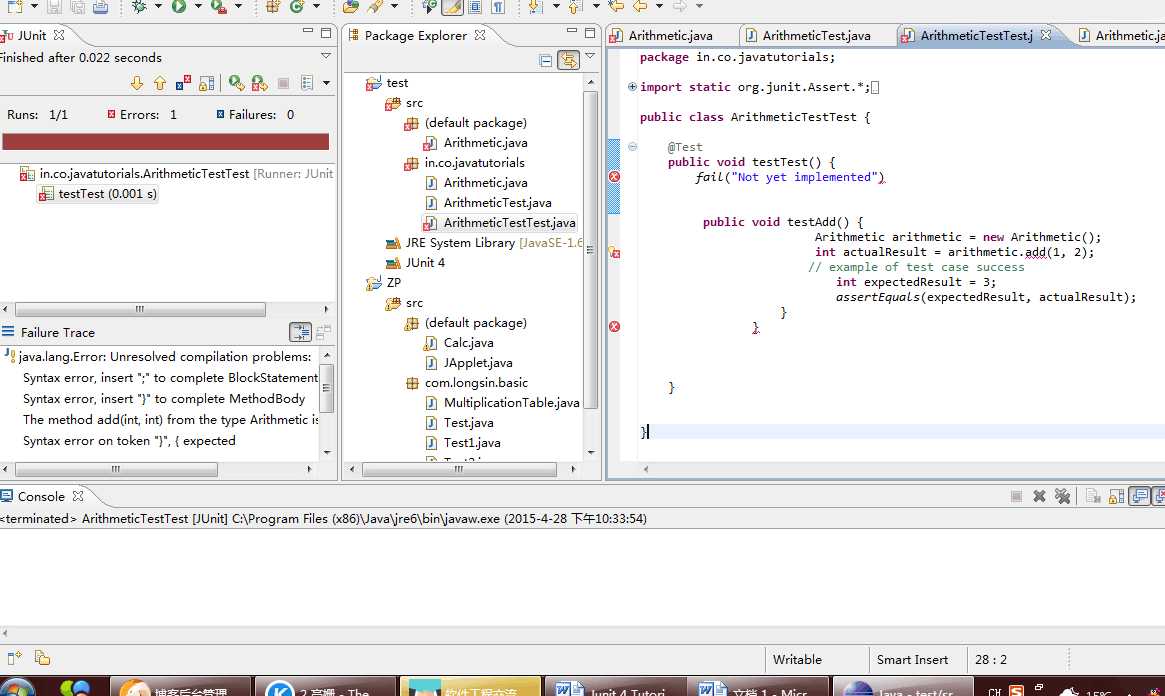Select the JUnit view tab
The height and width of the screenshot is (696, 1165).
tap(32, 35)
